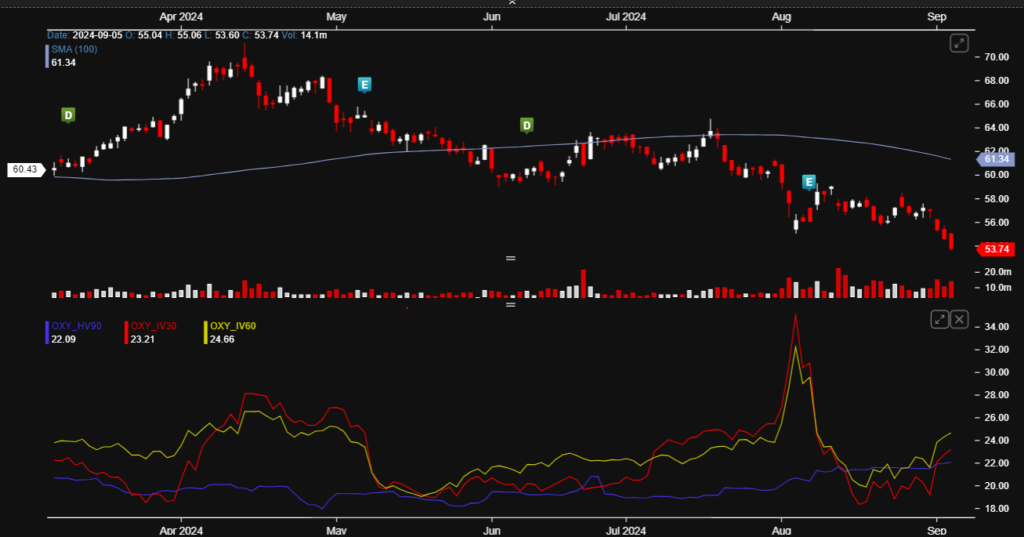Click the 61.34 value under SMA (100)
The image size is (1024, 537).
click(63, 63)
